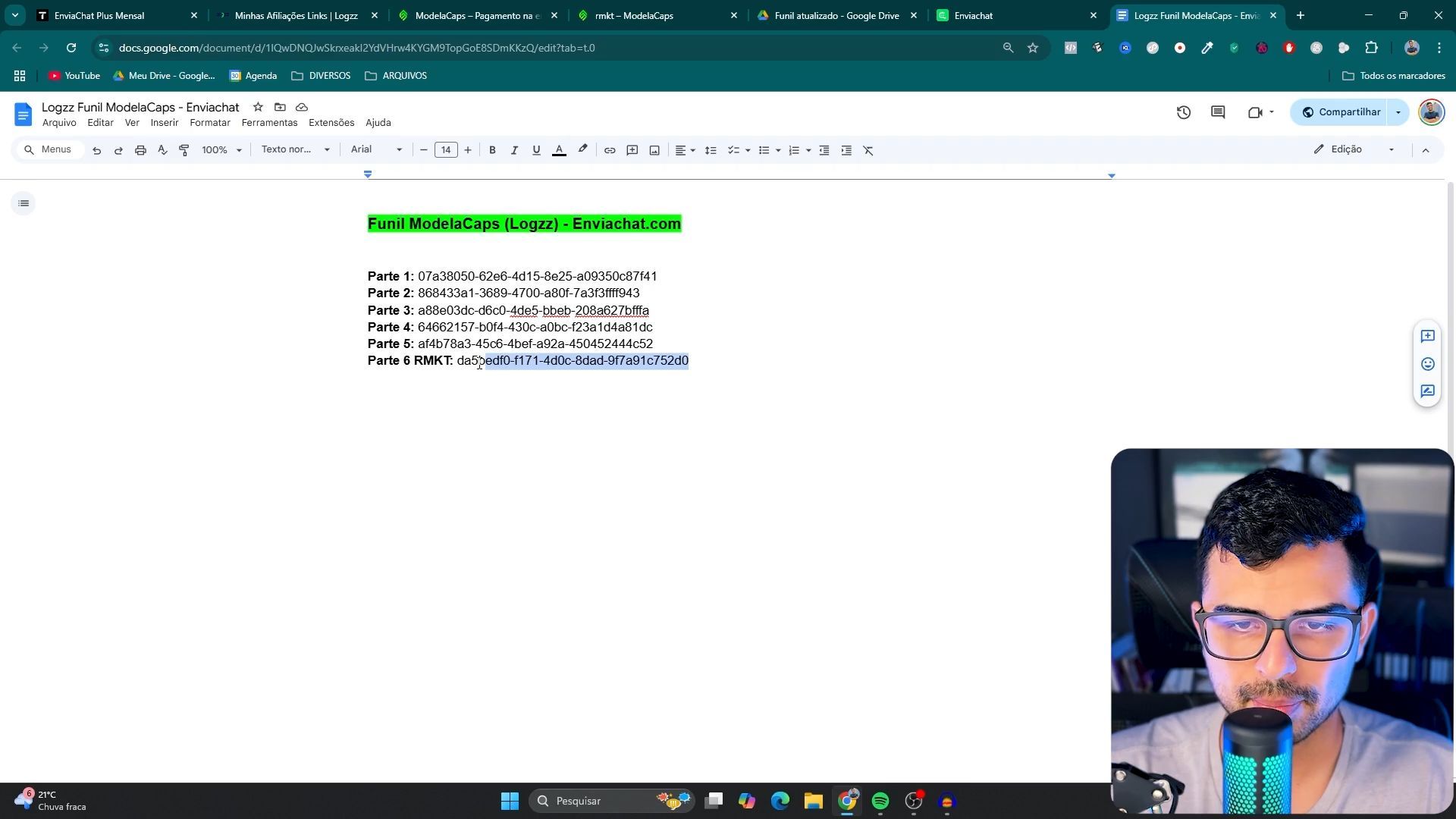The image size is (1456, 819).
Task: Check the cloud document save status
Action: [302, 107]
